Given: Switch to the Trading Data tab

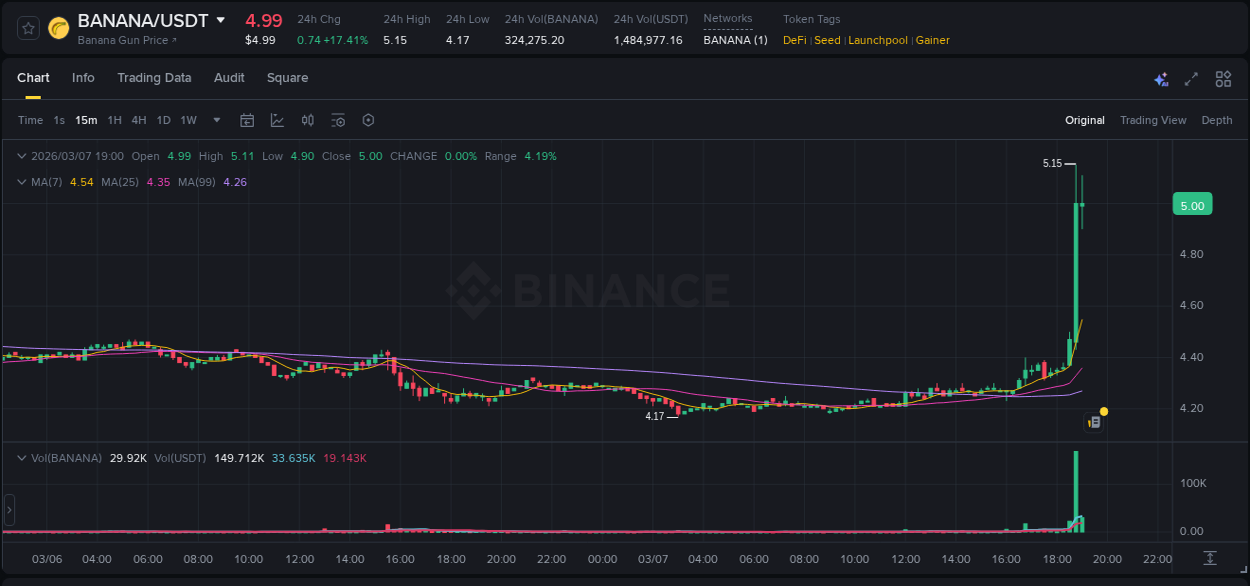Looking at the screenshot, I should click(154, 78).
